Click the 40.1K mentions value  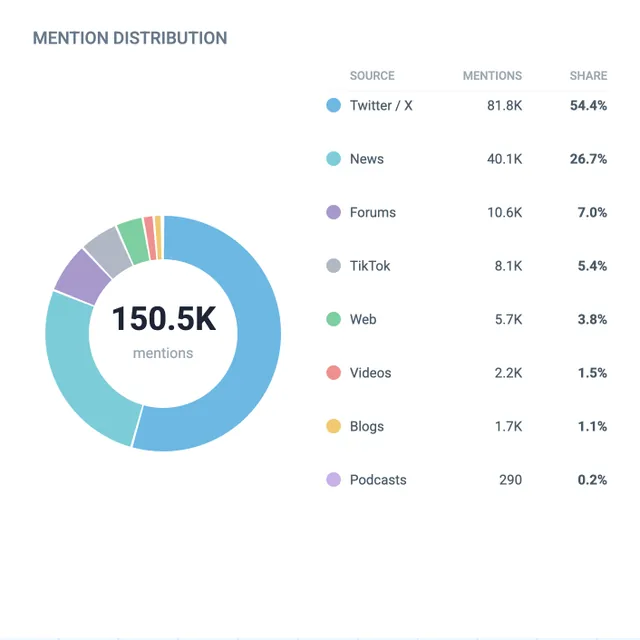click(x=504, y=159)
